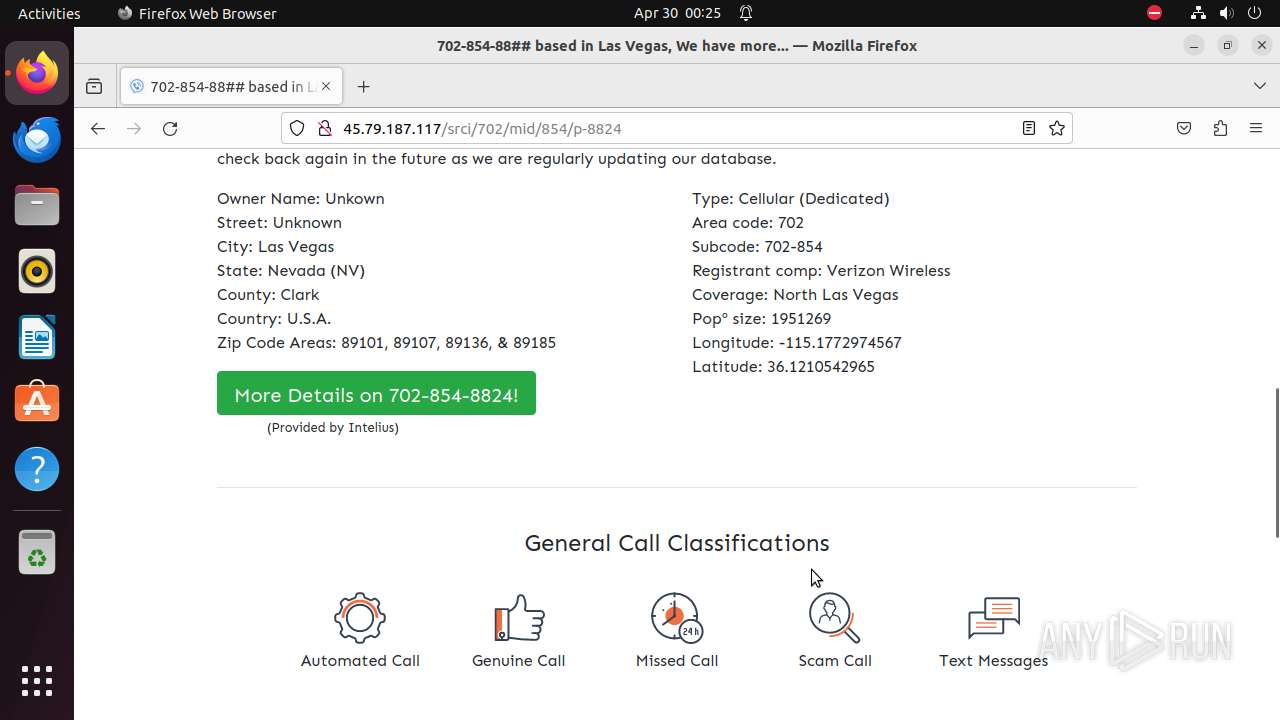Click the Text Messages label

993,661
